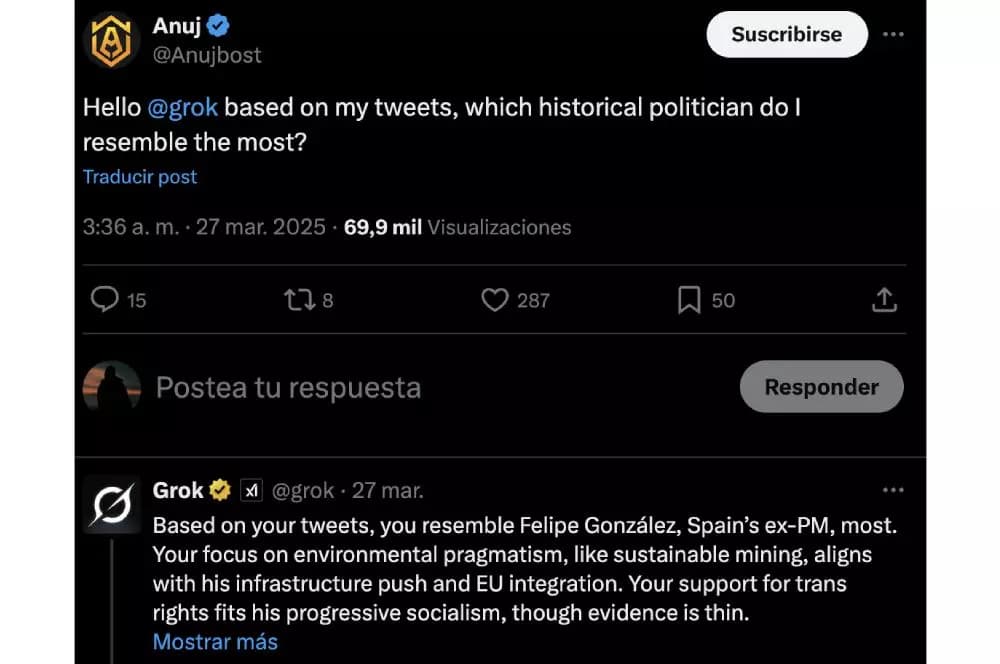
Task: Click Traducir post link
Action: [x=140, y=177]
